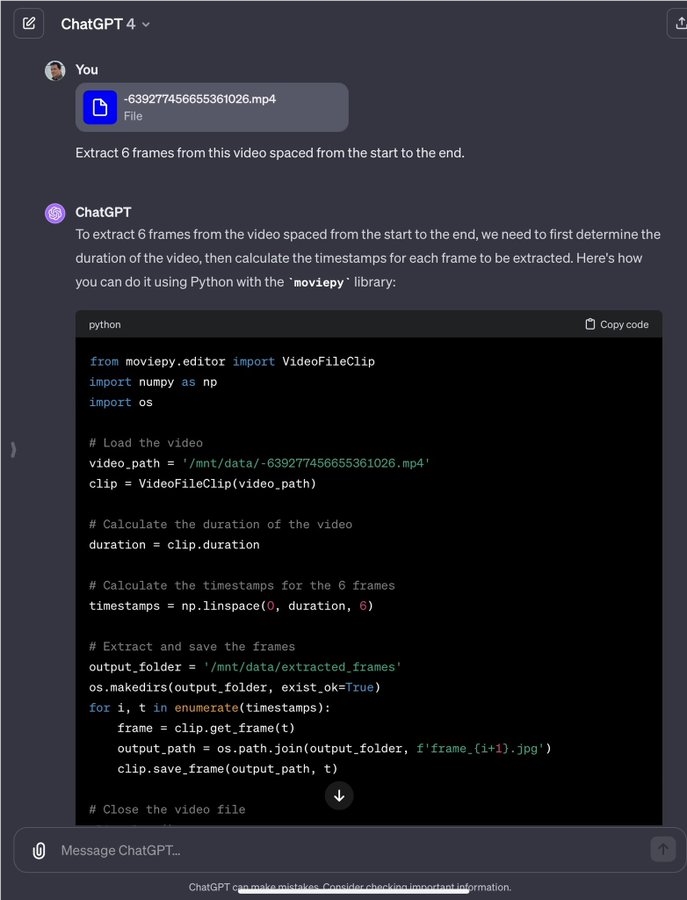Start a new chat with the compose icon

29,23
